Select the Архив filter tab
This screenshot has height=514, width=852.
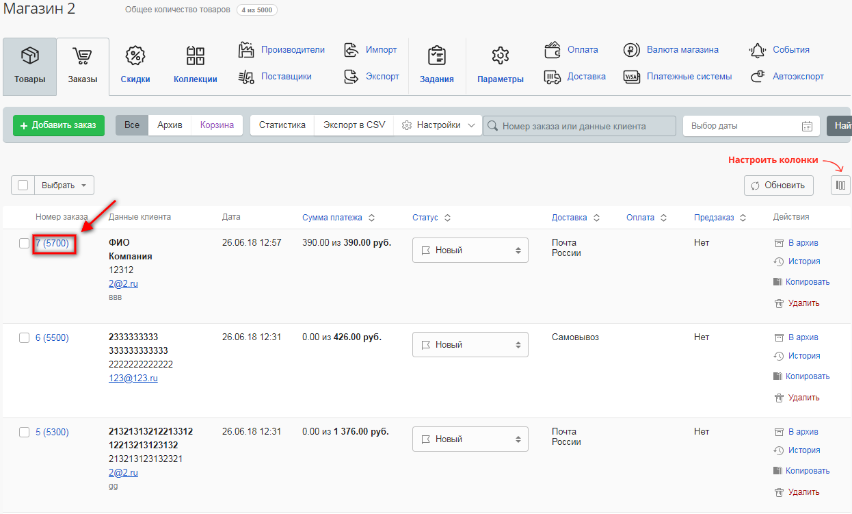point(170,125)
